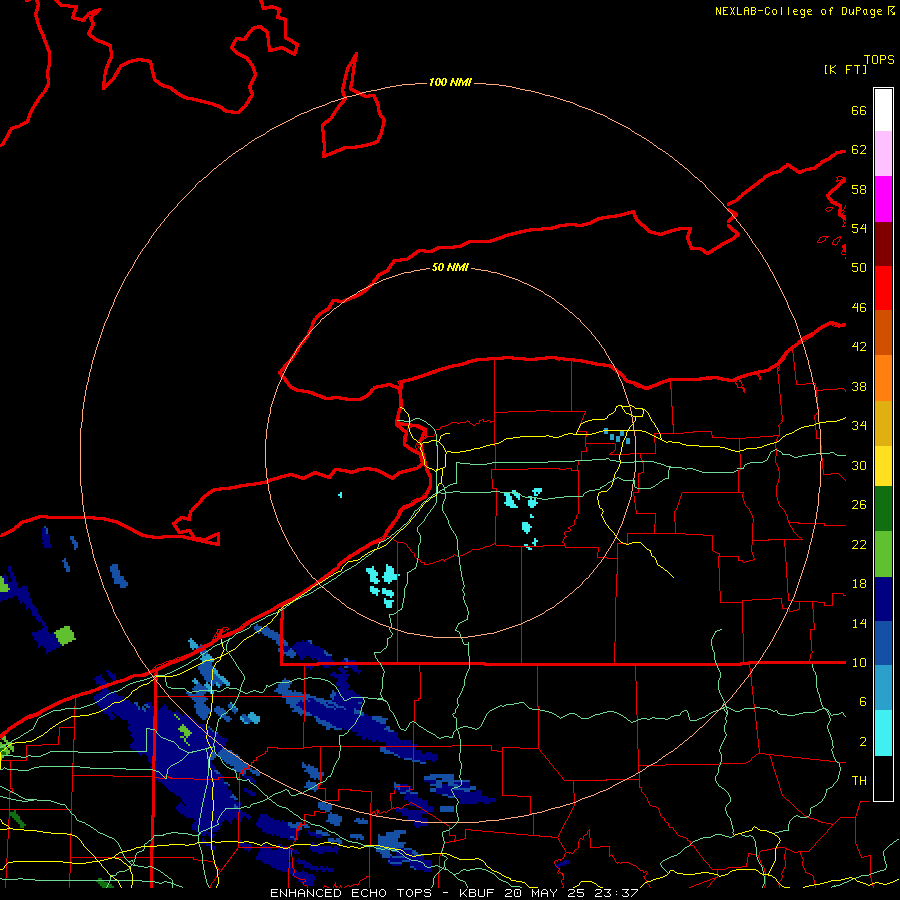Click the 42 value on the scale

[859, 346]
